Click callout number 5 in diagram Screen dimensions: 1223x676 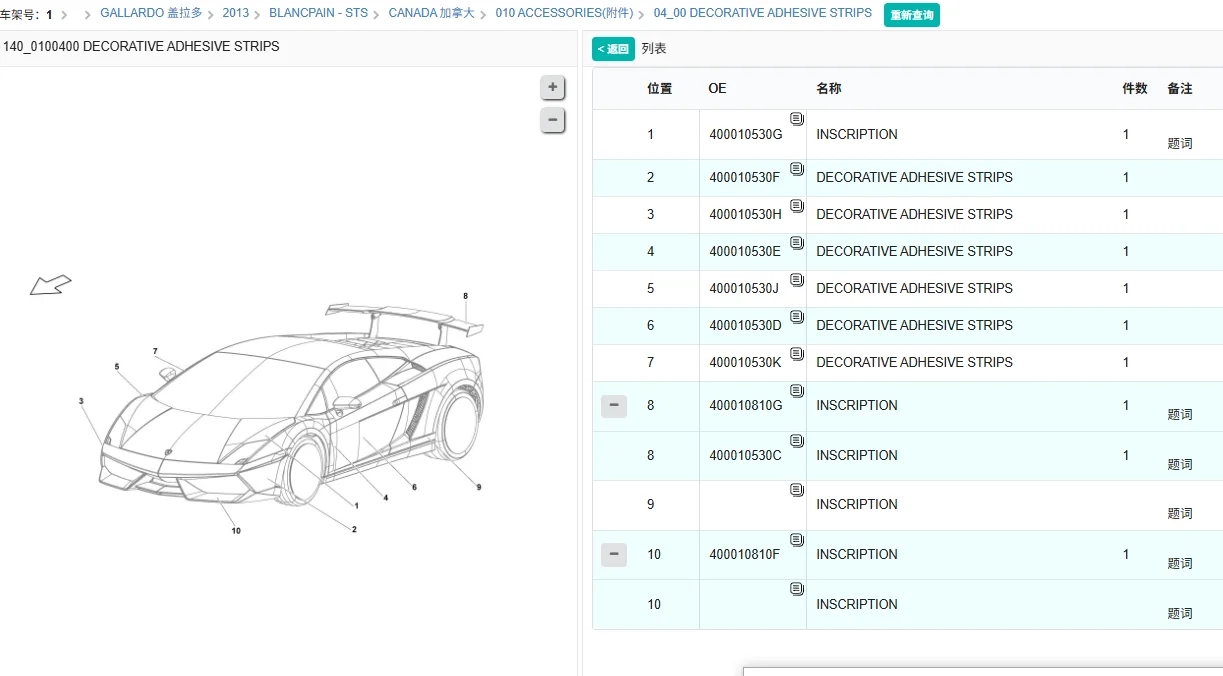(116, 367)
